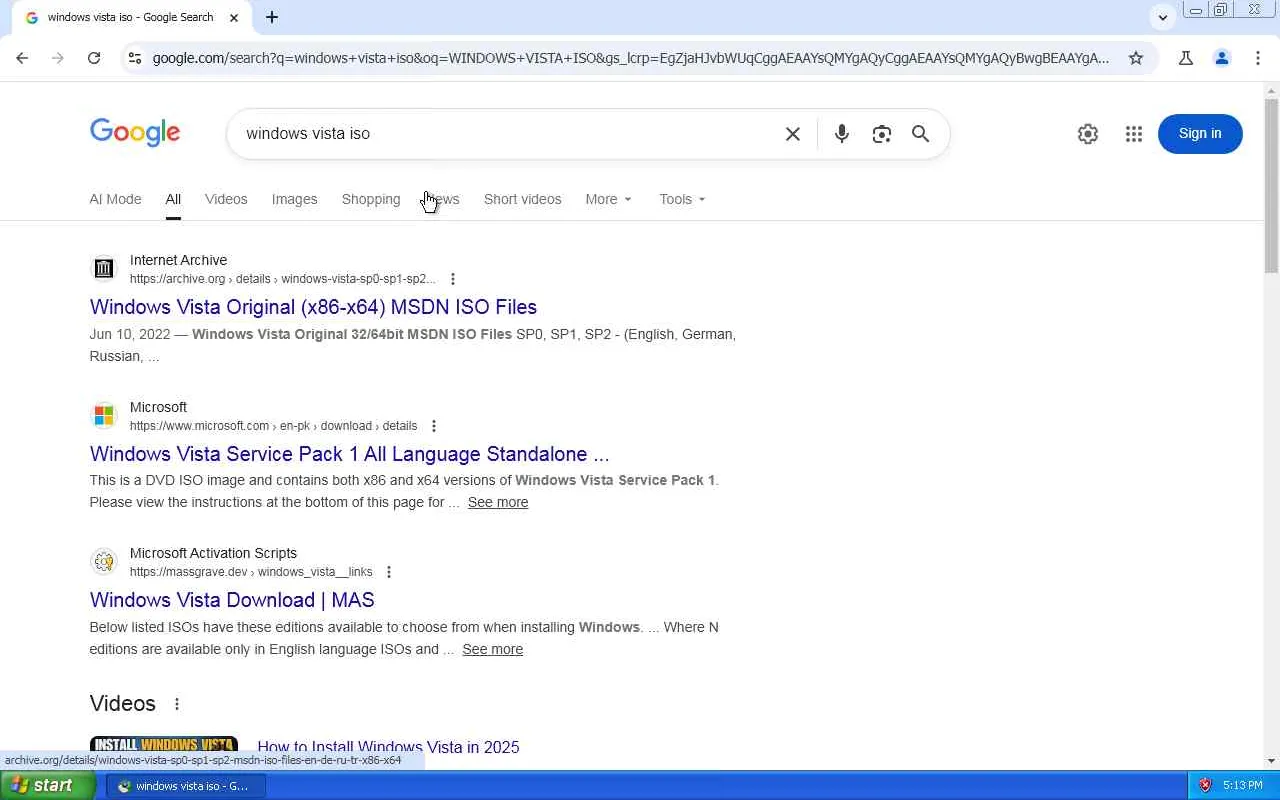The image size is (1280, 800).
Task: Open Internet Archive result options menu
Action: click(453, 279)
